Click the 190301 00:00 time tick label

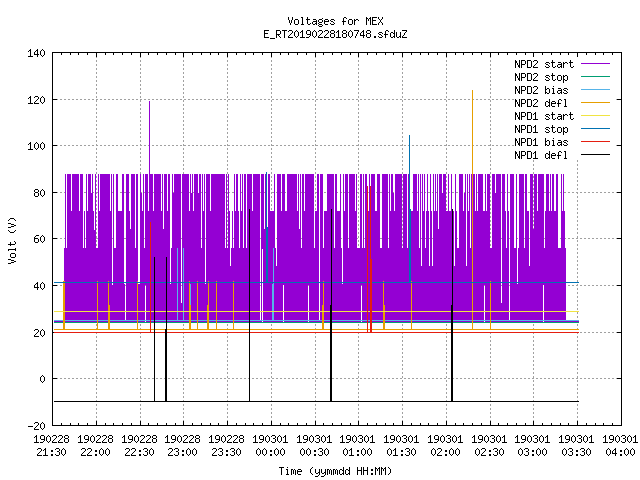tap(270, 446)
